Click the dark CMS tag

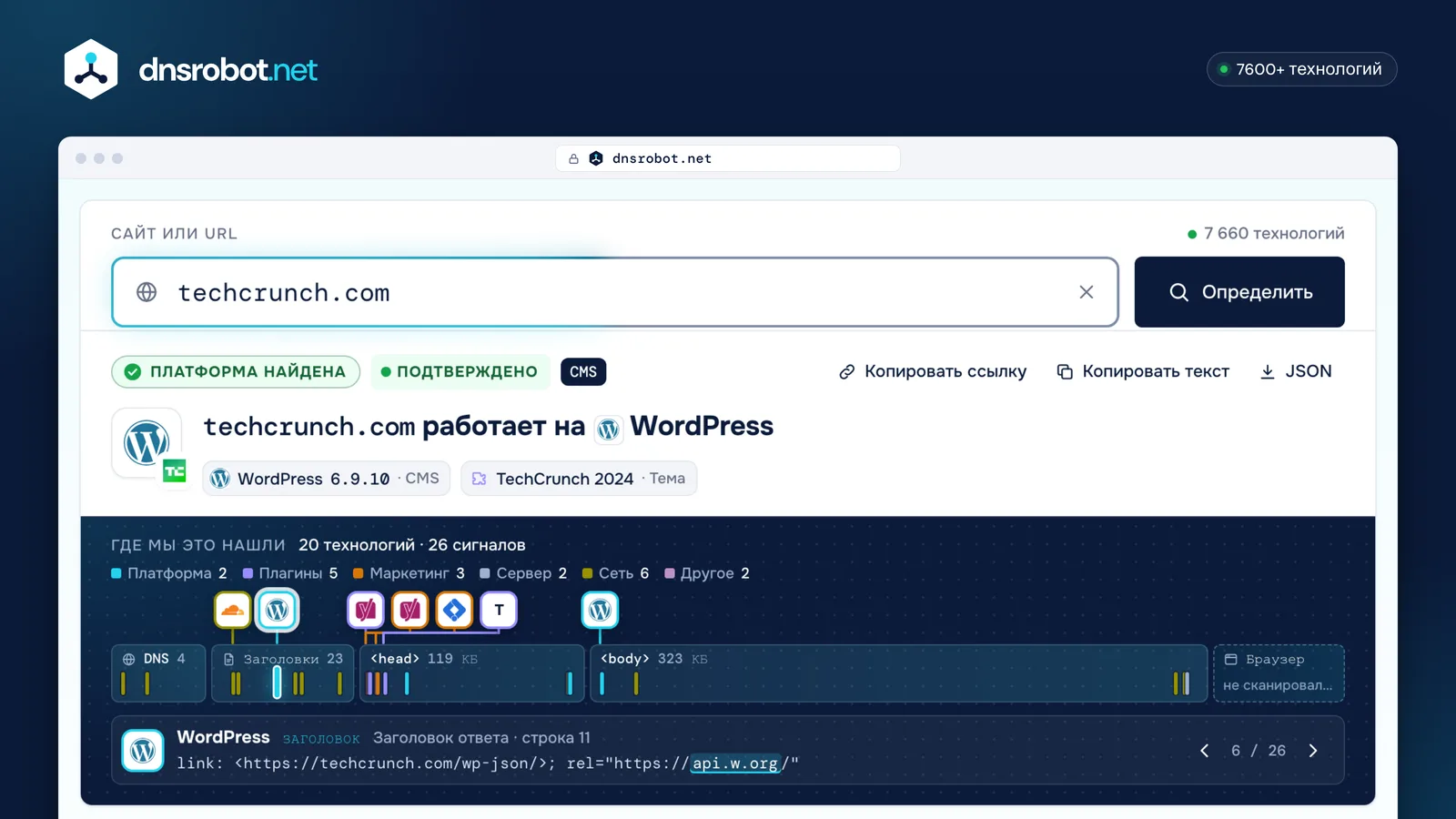[583, 371]
